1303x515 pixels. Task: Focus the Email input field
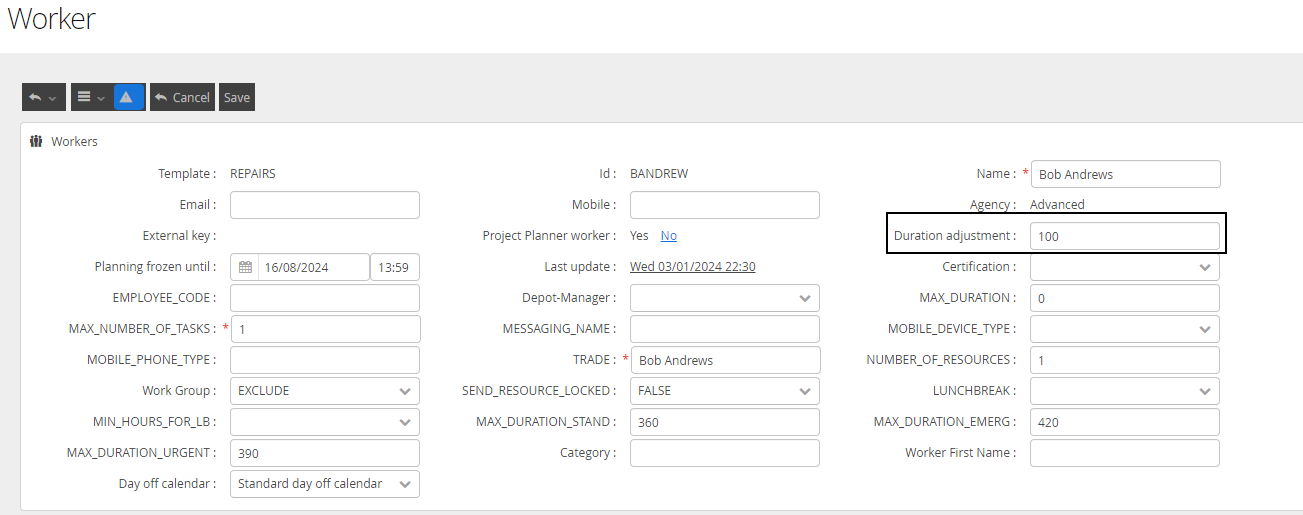(324, 205)
